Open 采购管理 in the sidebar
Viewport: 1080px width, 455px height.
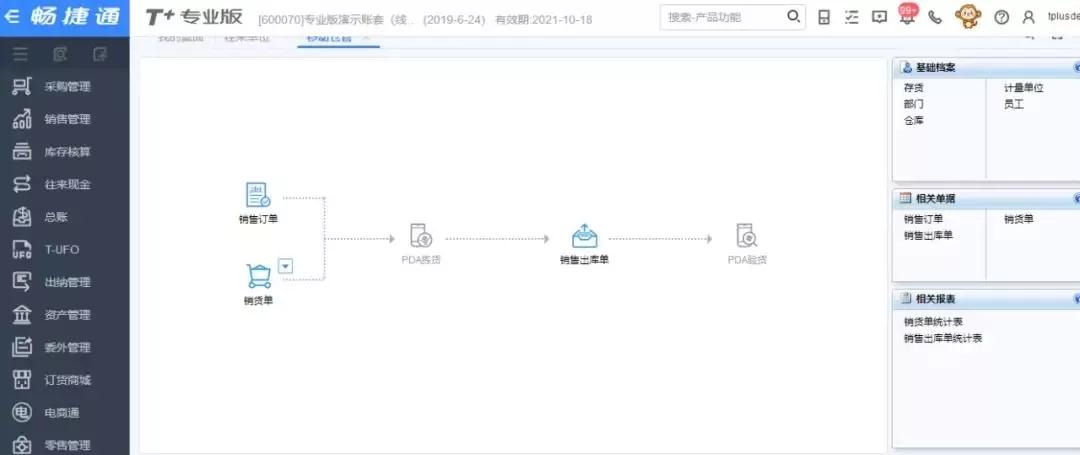click(x=67, y=87)
